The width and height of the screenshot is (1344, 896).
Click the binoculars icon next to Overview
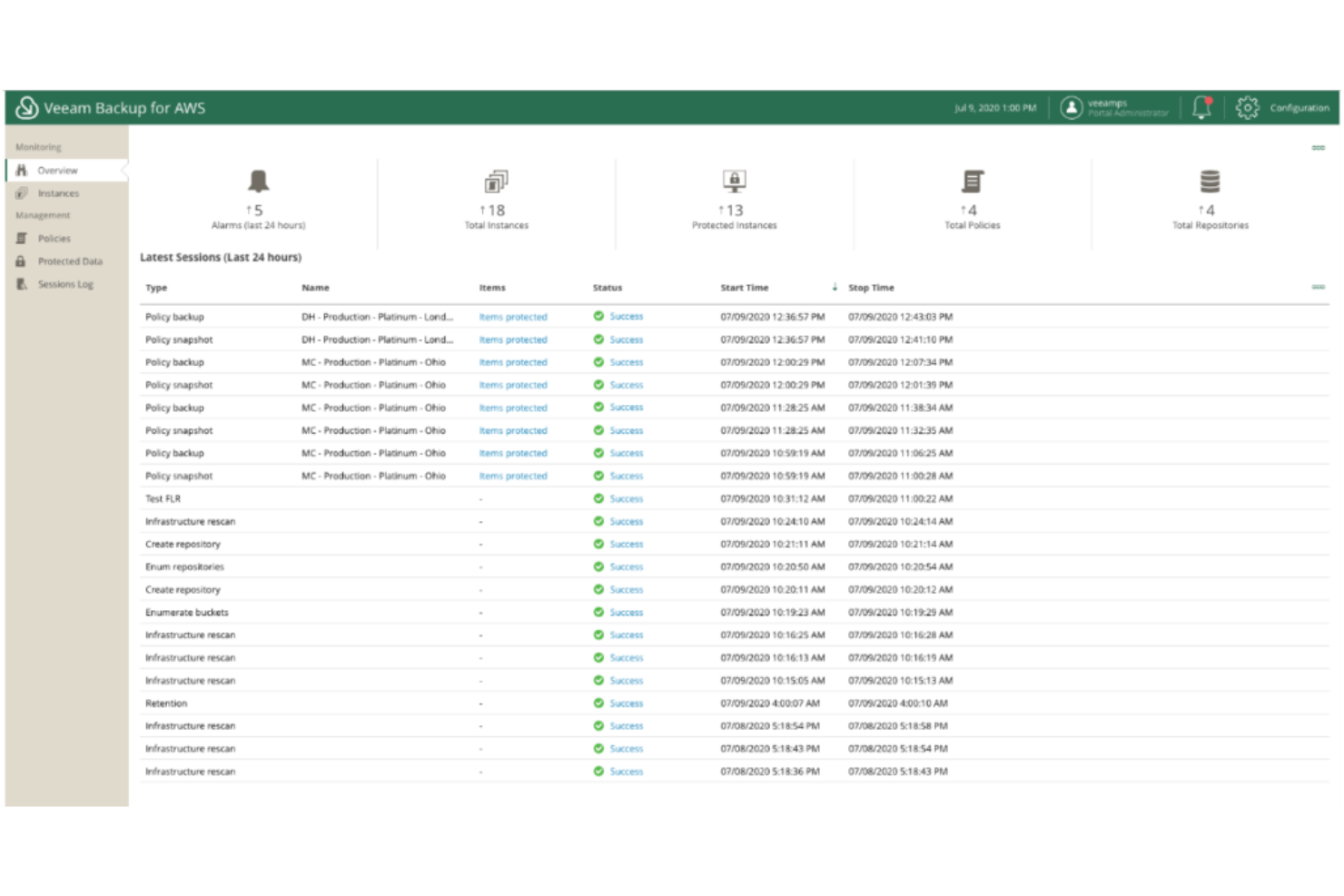click(x=22, y=169)
